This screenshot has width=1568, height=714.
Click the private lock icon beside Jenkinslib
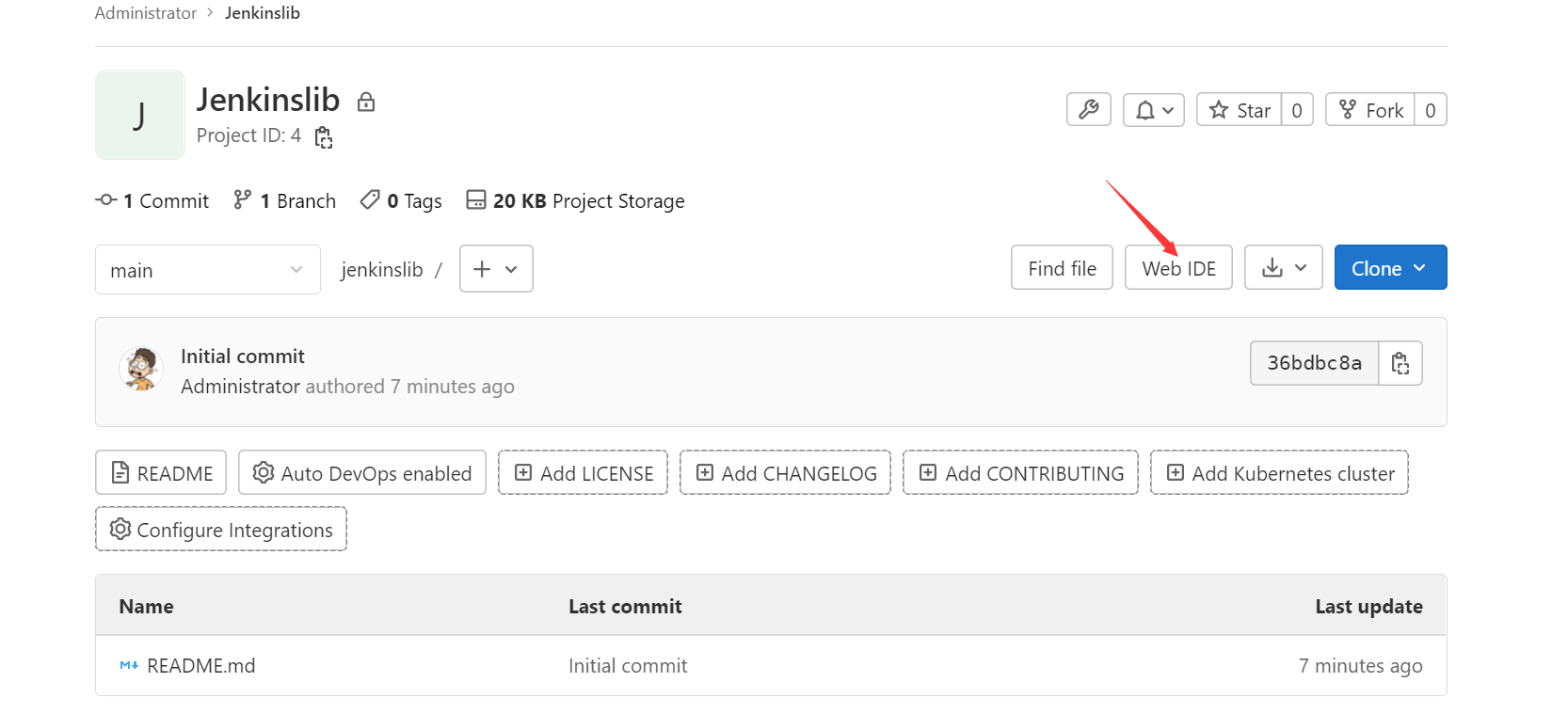[366, 102]
